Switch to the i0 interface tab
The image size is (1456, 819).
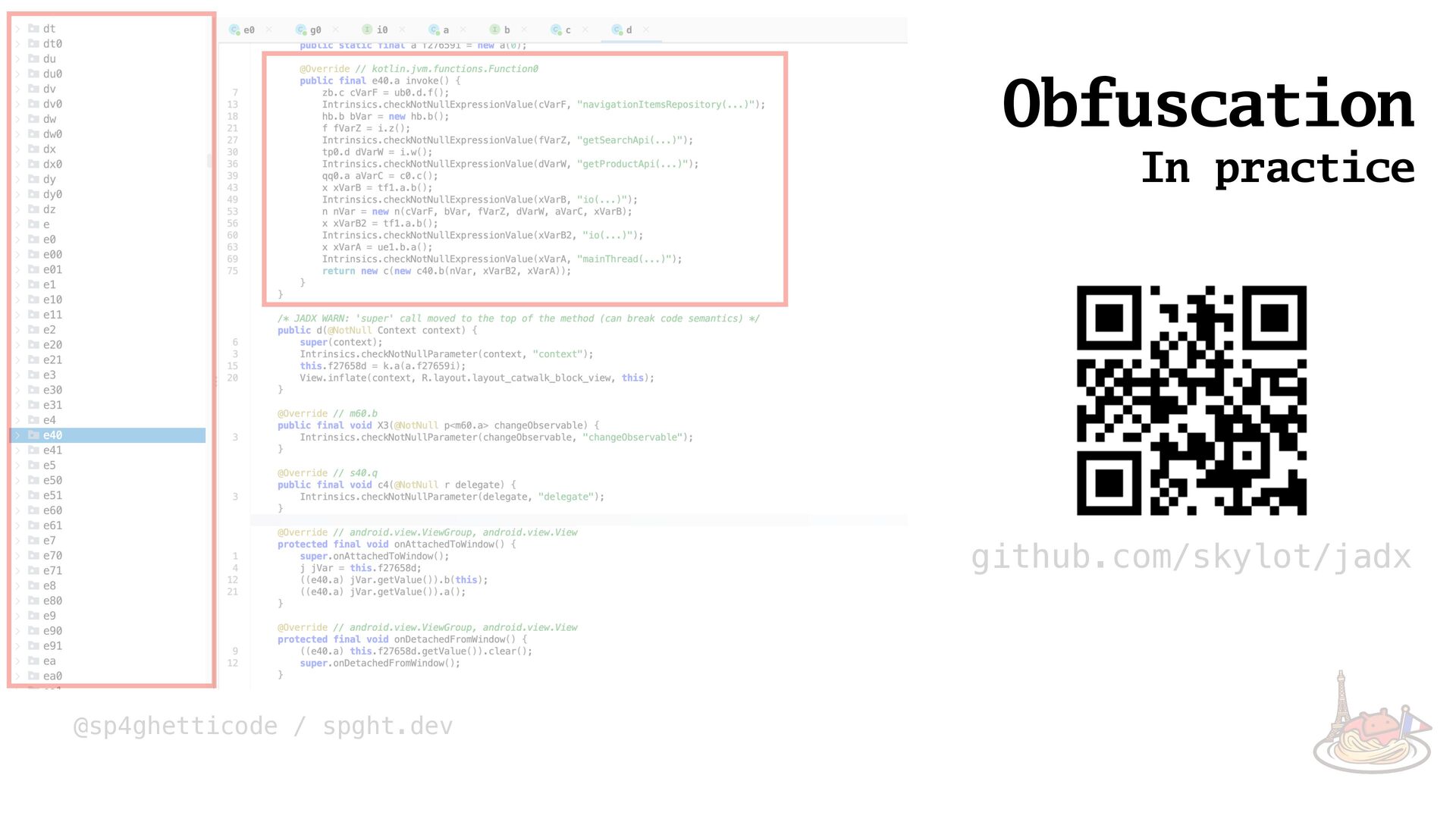tap(381, 30)
